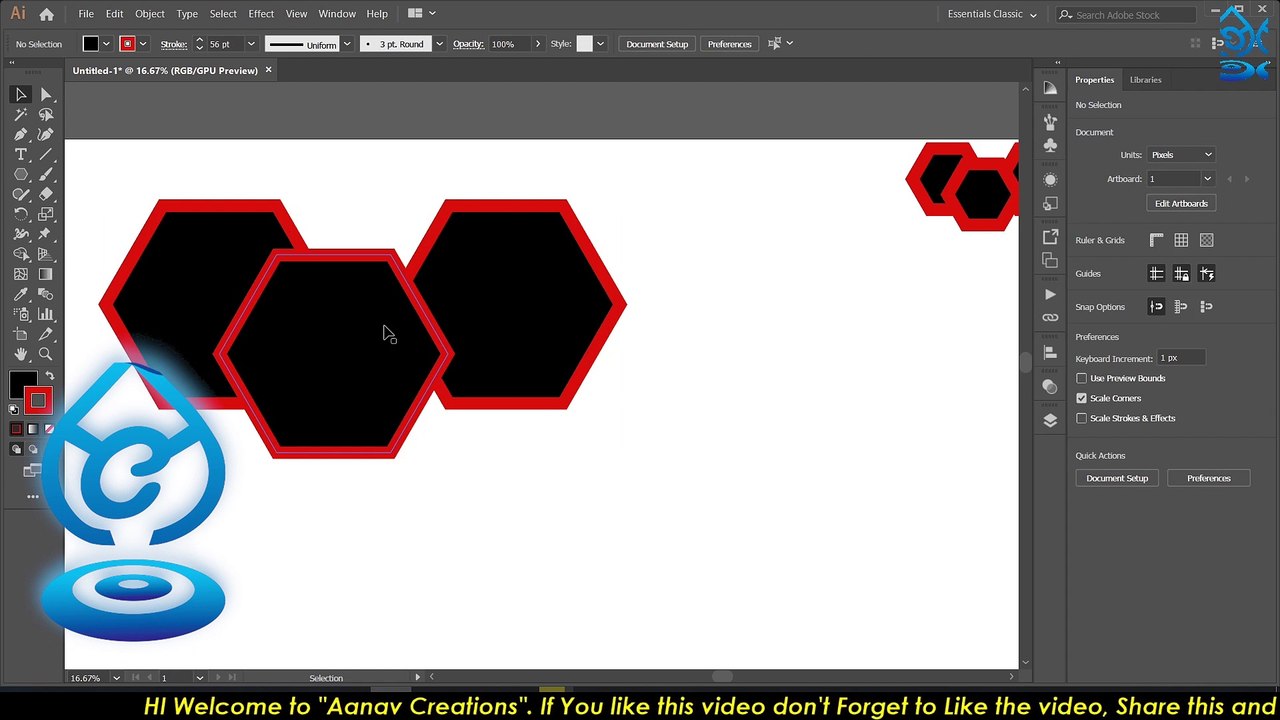Enable Use Preview Bounds checkbox
Image resolution: width=1280 pixels, height=720 pixels.
[x=1081, y=378]
